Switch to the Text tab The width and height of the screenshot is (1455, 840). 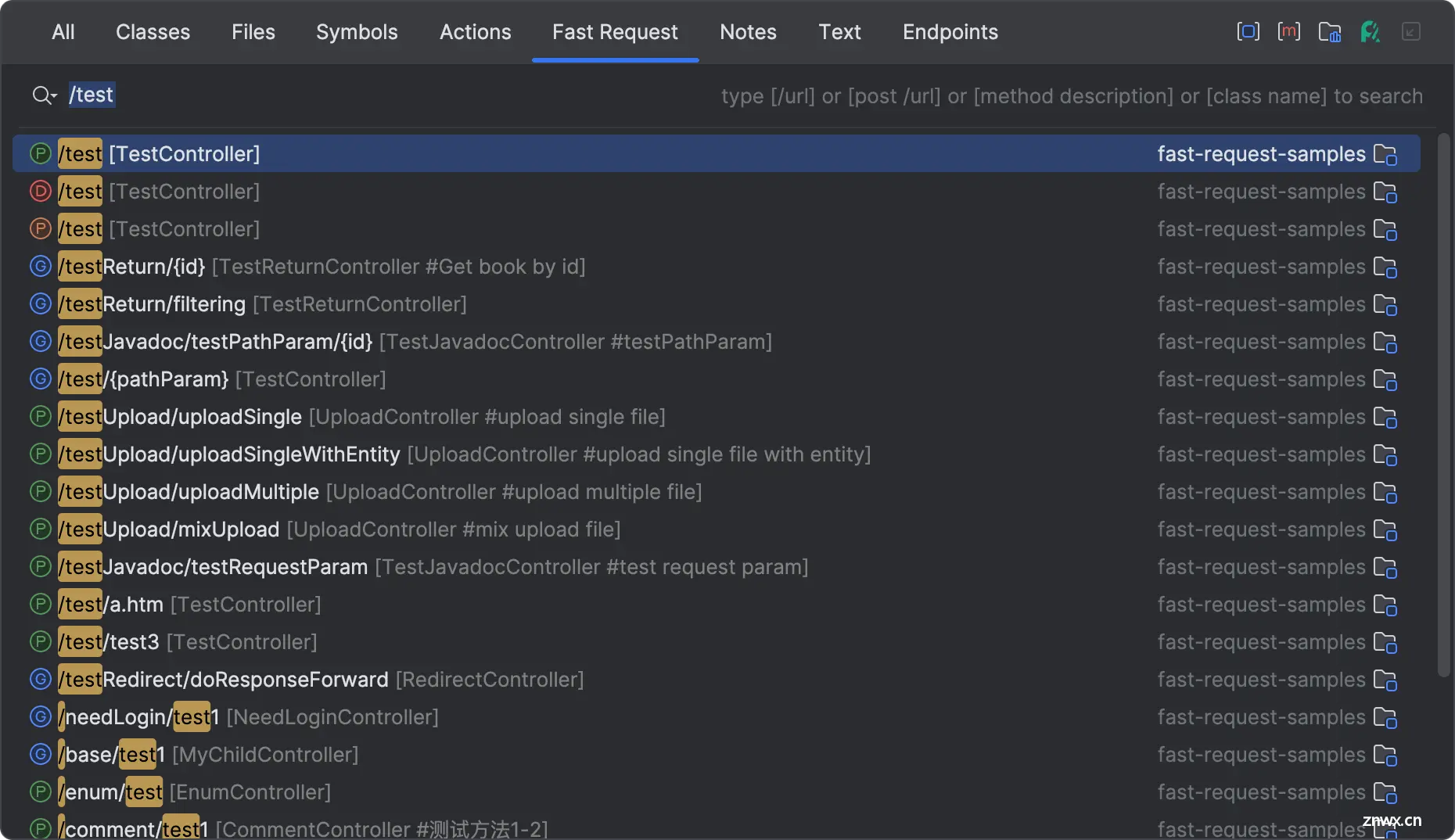(839, 32)
